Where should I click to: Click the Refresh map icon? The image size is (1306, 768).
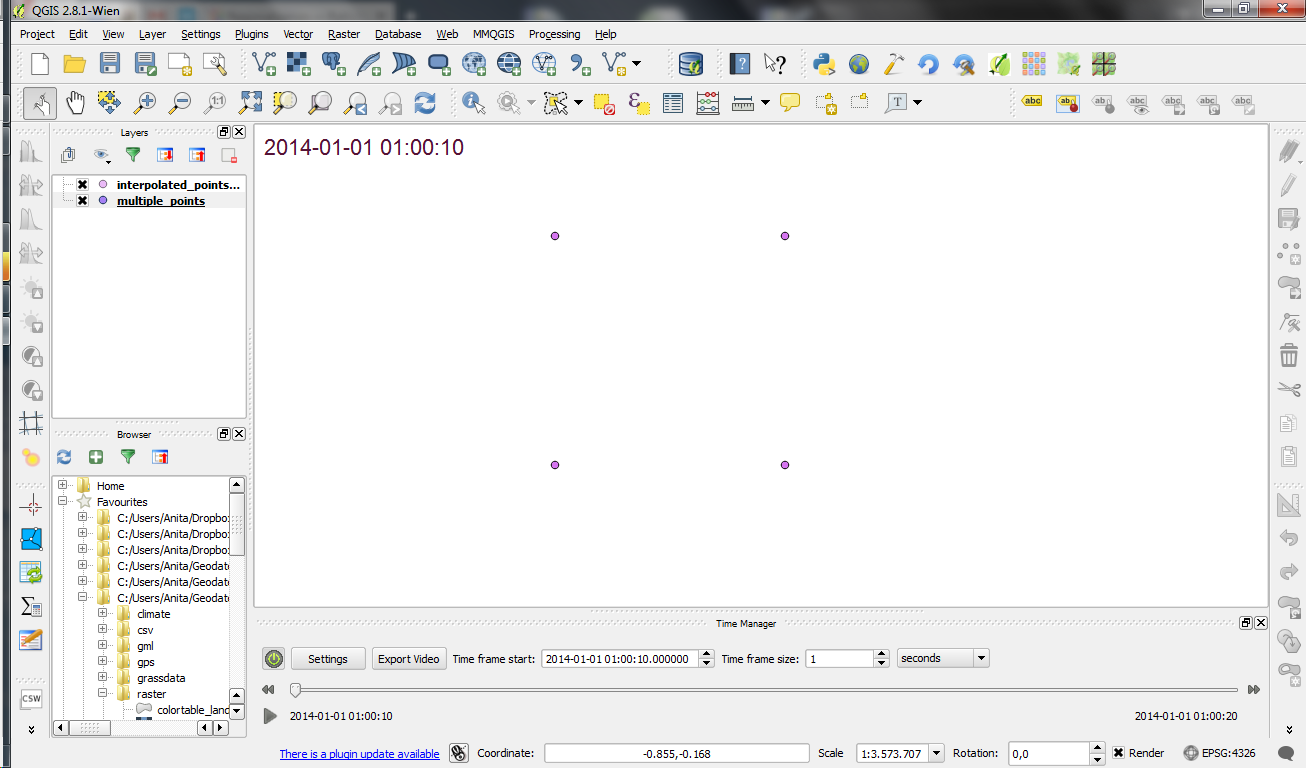coord(425,102)
